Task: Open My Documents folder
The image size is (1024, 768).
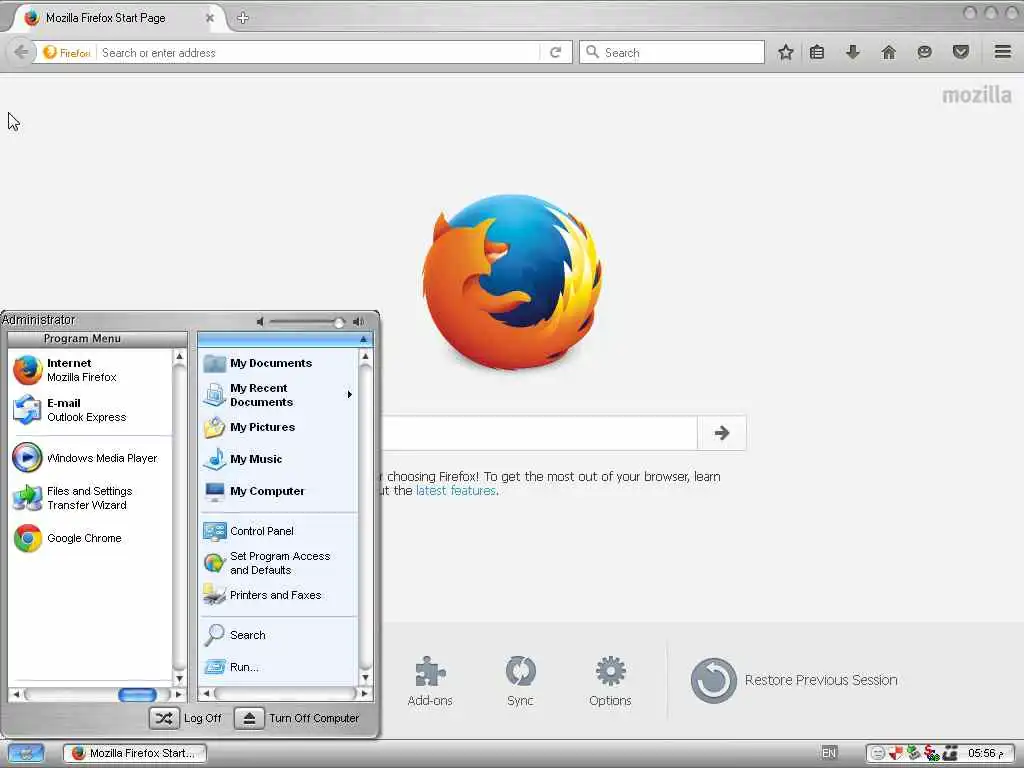Action: (278, 363)
